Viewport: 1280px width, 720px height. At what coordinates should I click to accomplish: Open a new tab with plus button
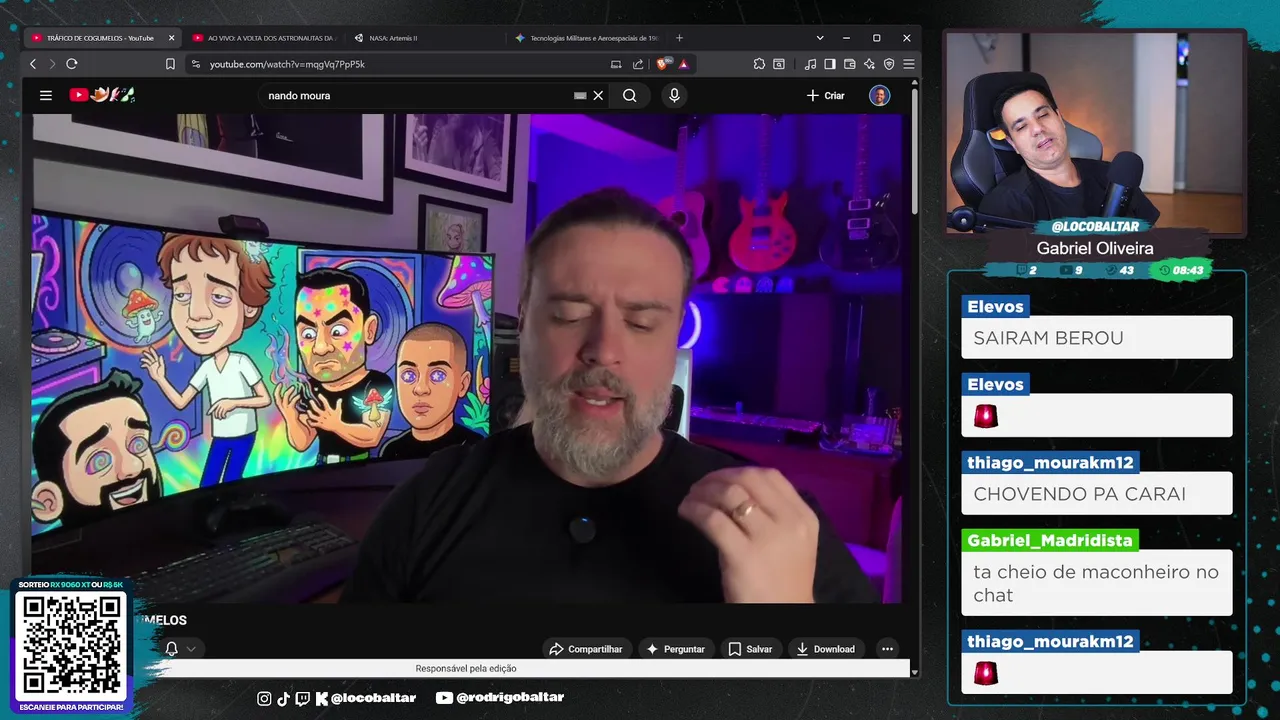point(679,38)
